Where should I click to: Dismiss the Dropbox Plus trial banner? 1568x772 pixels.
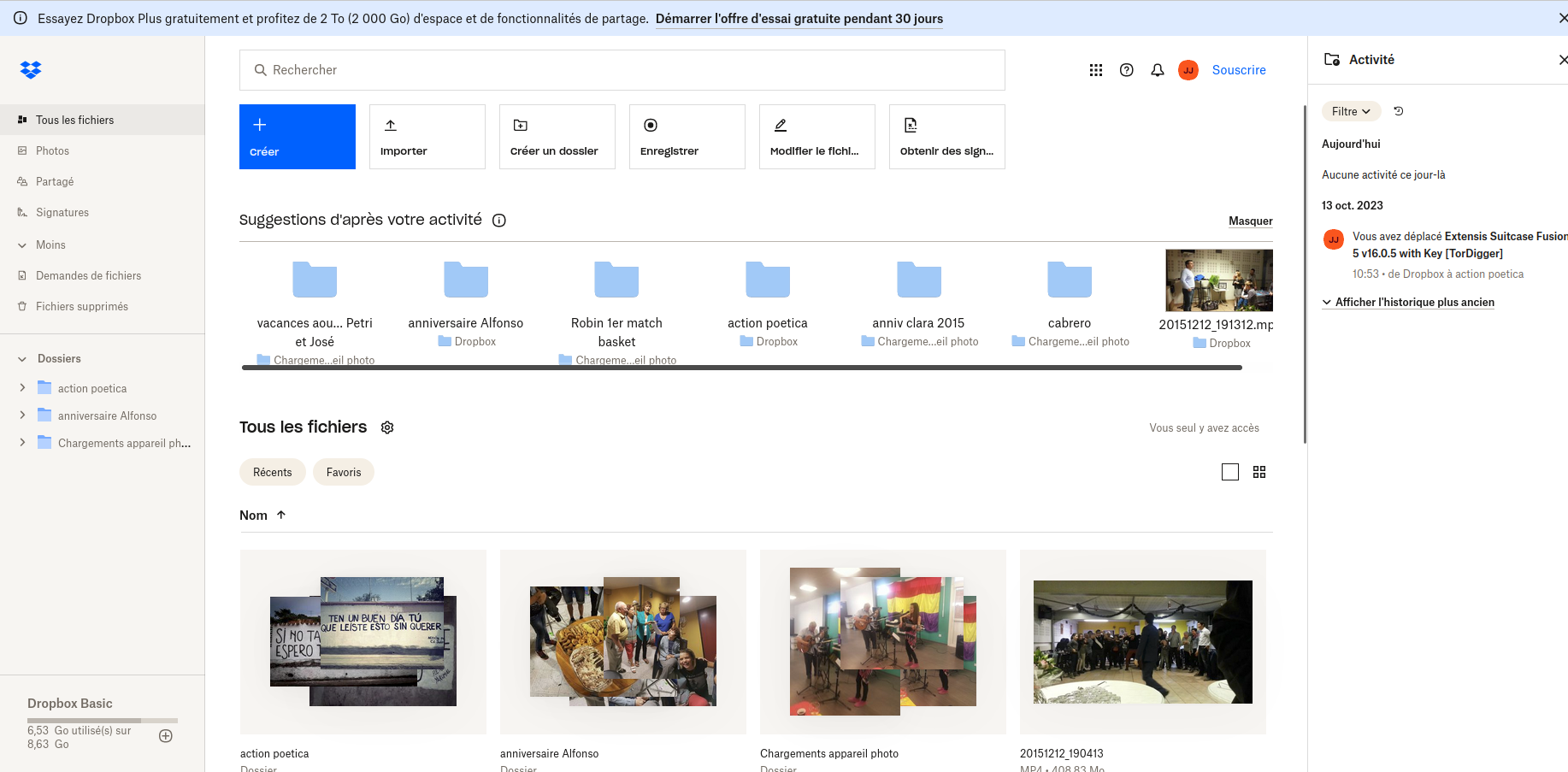(x=1563, y=18)
